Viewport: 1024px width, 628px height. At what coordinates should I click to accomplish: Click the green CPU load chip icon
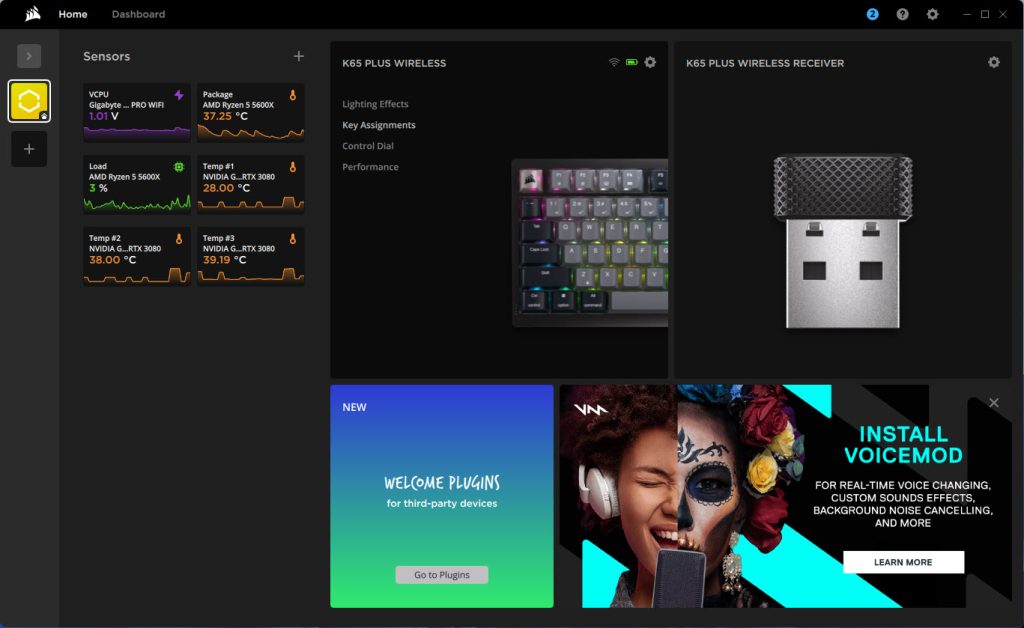pyautogui.click(x=179, y=167)
